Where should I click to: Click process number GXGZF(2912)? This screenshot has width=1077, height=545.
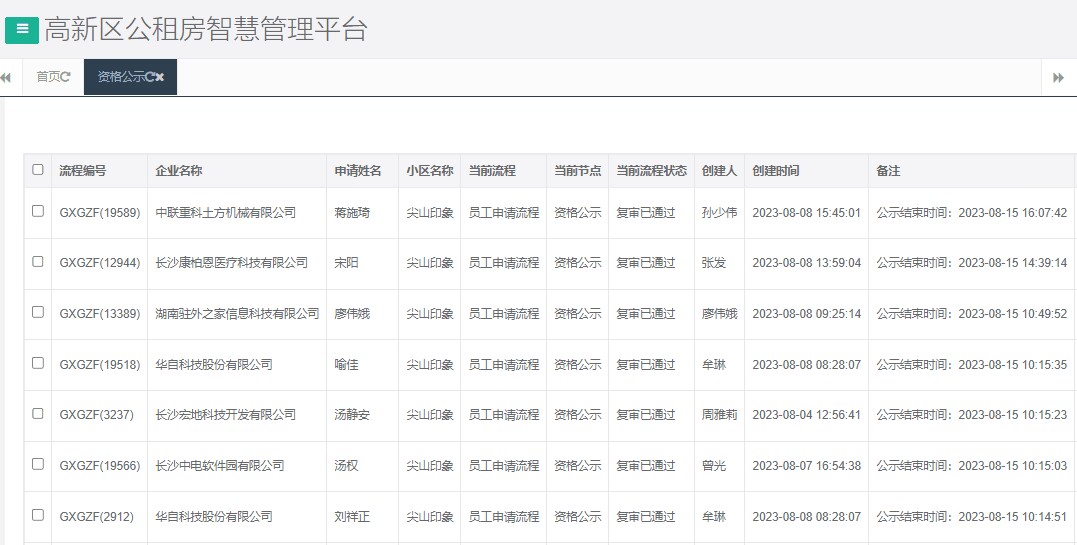tap(96, 516)
